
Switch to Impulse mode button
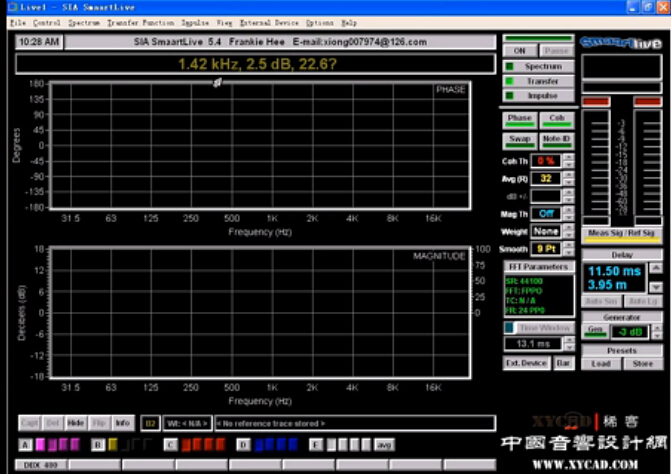pos(538,95)
